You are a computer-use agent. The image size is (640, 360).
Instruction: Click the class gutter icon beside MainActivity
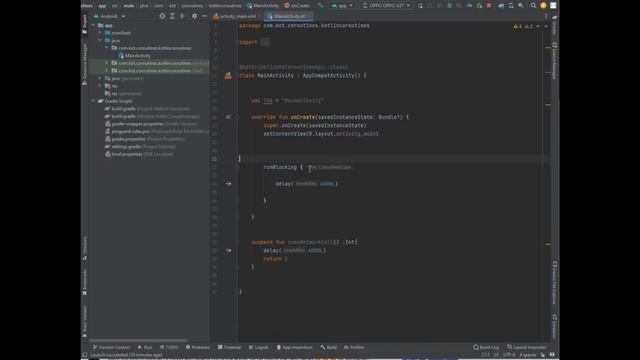point(228,76)
